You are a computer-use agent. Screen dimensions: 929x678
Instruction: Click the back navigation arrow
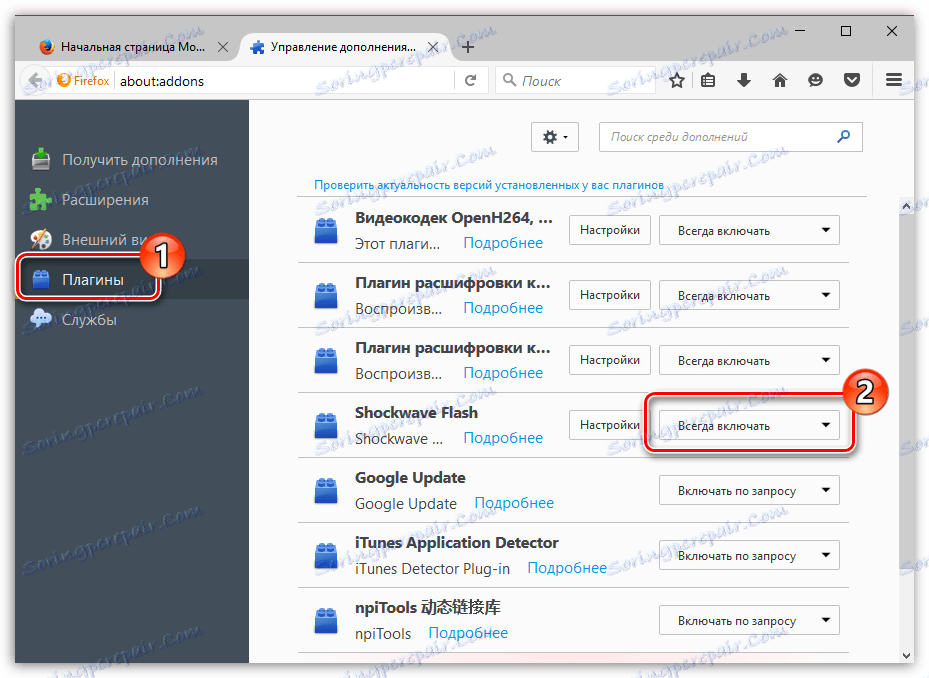click(35, 81)
